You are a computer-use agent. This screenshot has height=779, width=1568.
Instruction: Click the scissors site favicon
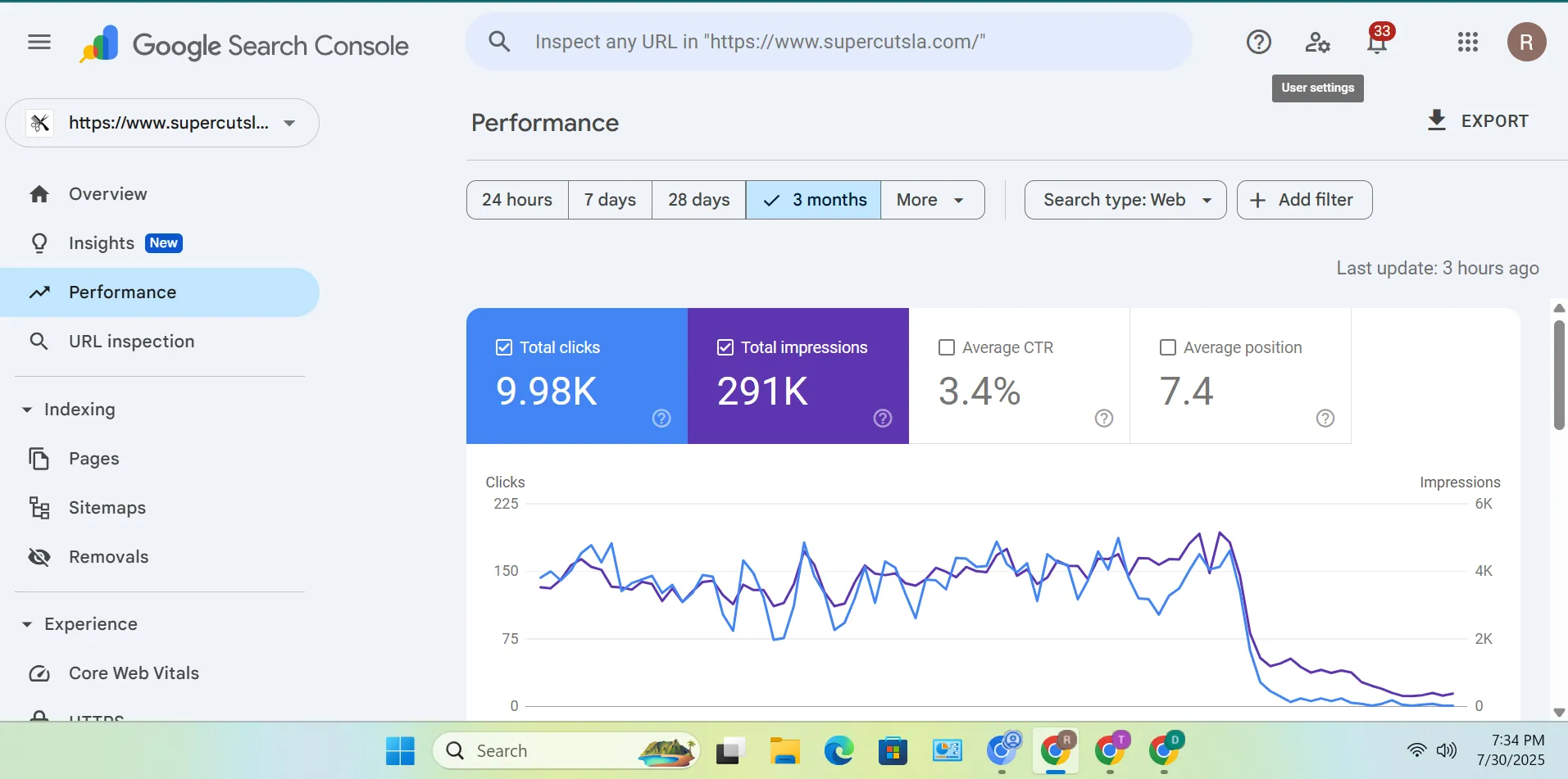click(x=40, y=123)
